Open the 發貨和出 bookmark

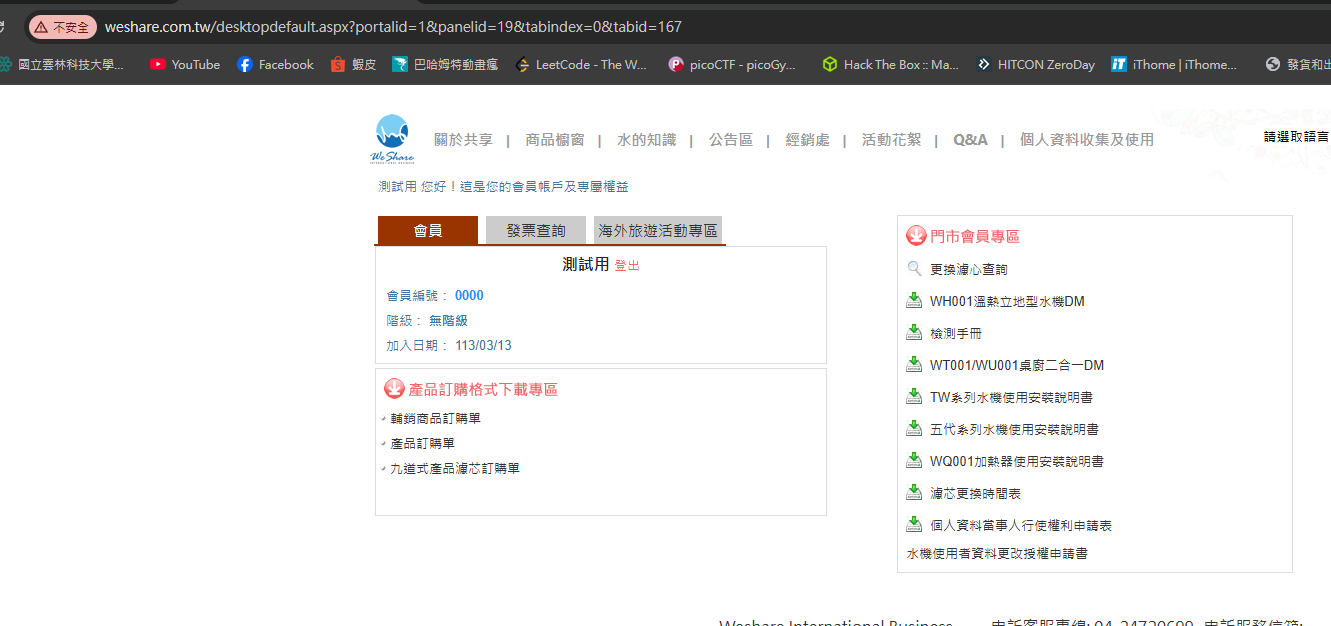pyautogui.click(x=1298, y=64)
